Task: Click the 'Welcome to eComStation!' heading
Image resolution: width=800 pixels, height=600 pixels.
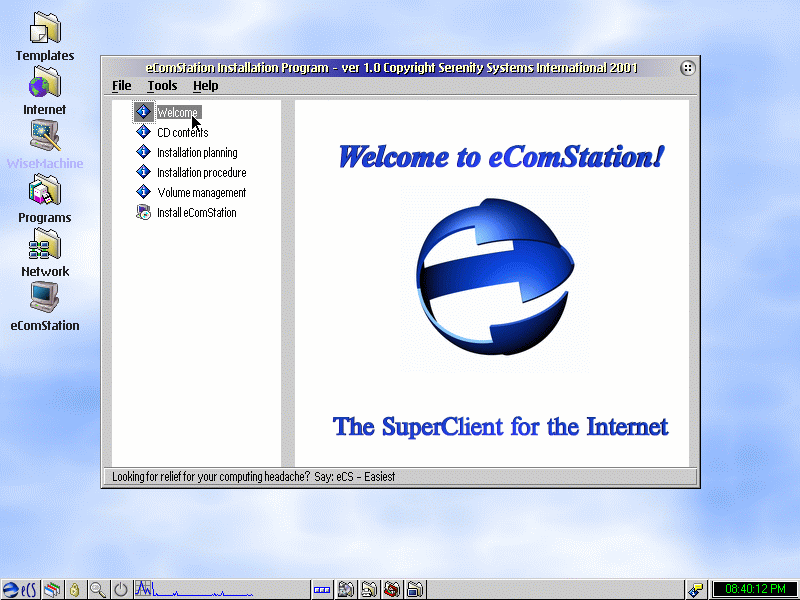Action: pos(501,156)
